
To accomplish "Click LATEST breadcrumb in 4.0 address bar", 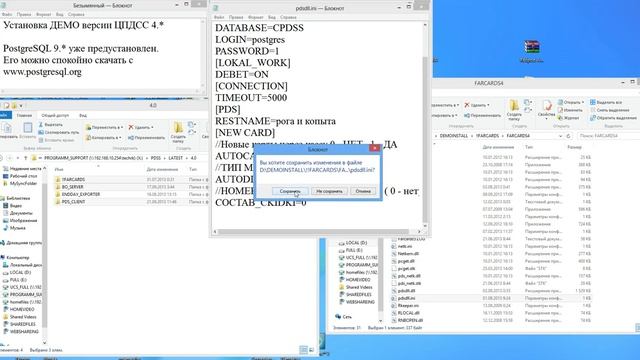I will click(176, 158).
